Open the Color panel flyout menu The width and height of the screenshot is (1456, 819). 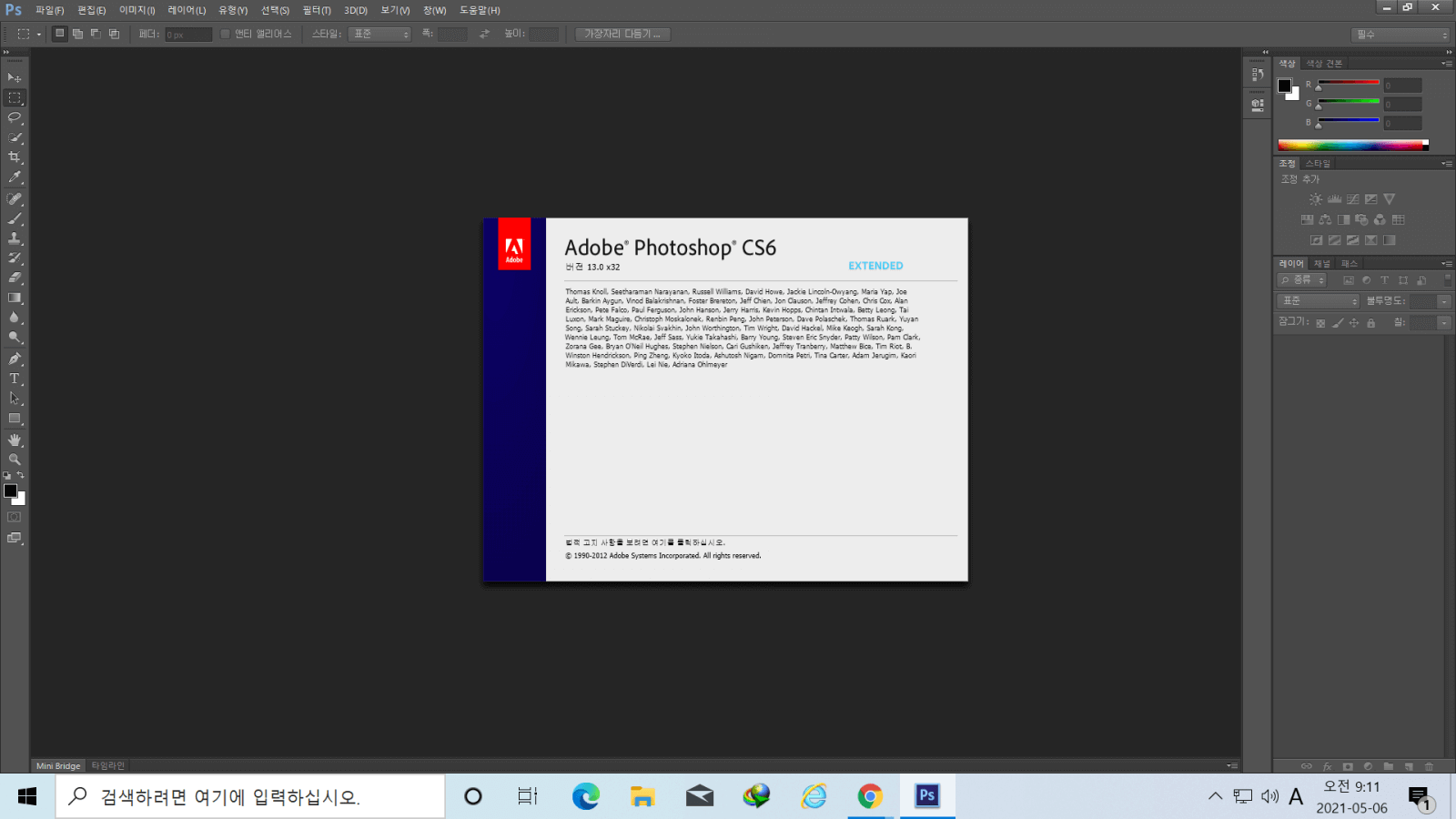1447,64
